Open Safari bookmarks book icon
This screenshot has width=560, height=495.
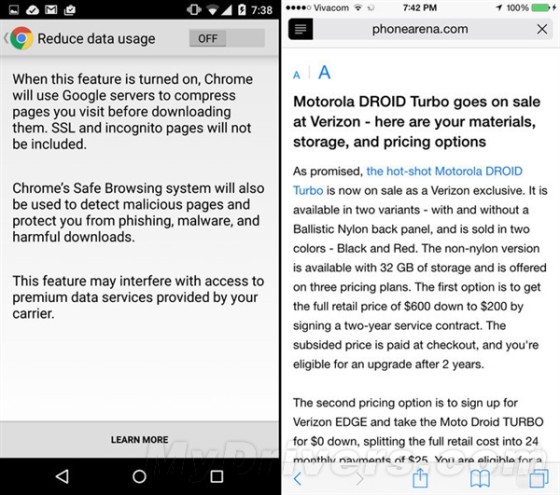[480, 479]
